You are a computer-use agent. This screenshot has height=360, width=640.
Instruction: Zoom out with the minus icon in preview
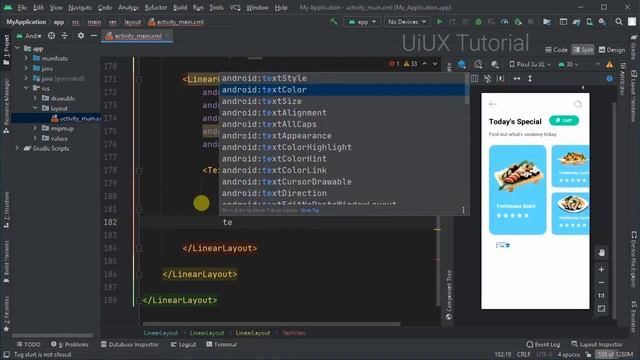pyautogui.click(x=601, y=282)
